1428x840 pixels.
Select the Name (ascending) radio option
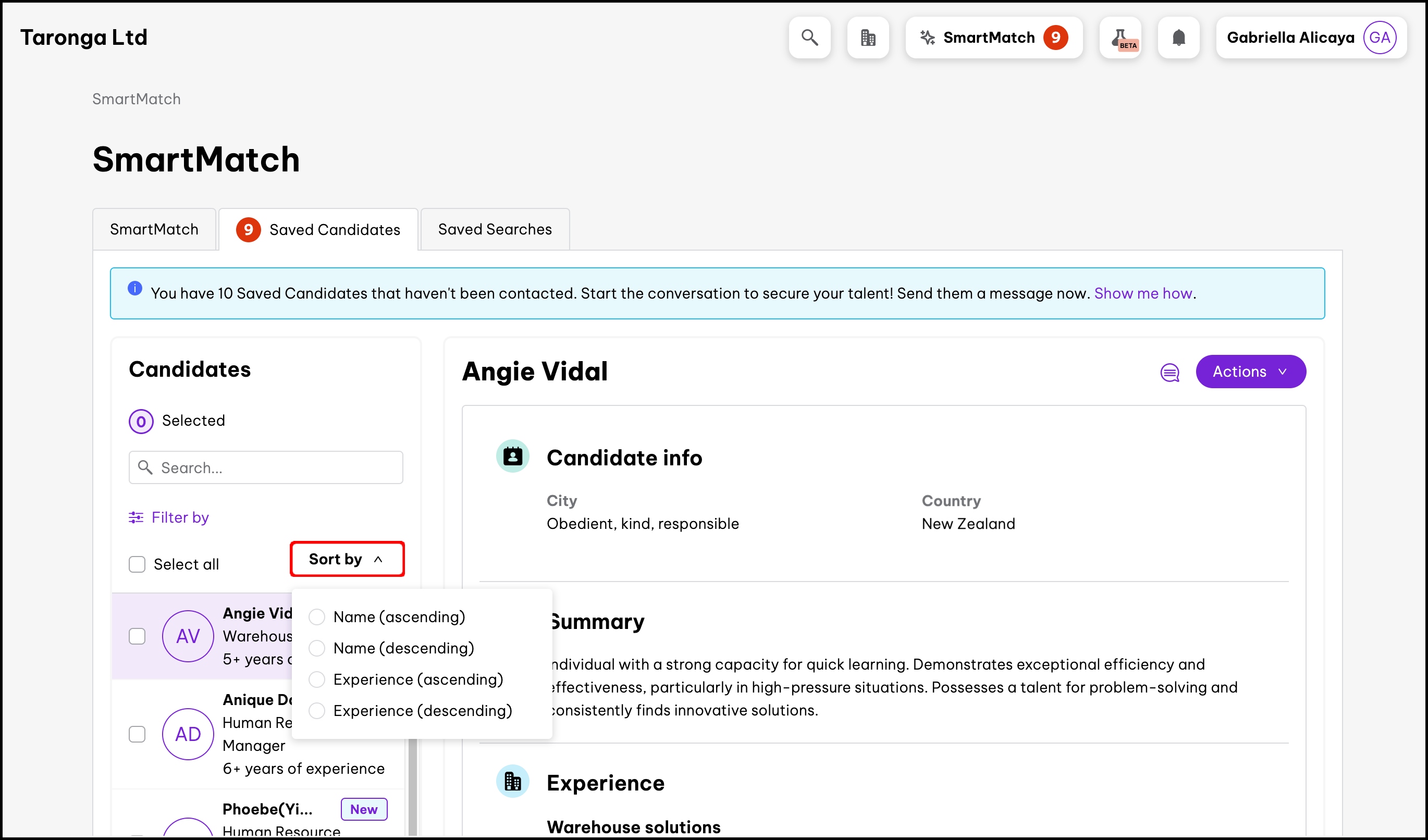(317, 617)
